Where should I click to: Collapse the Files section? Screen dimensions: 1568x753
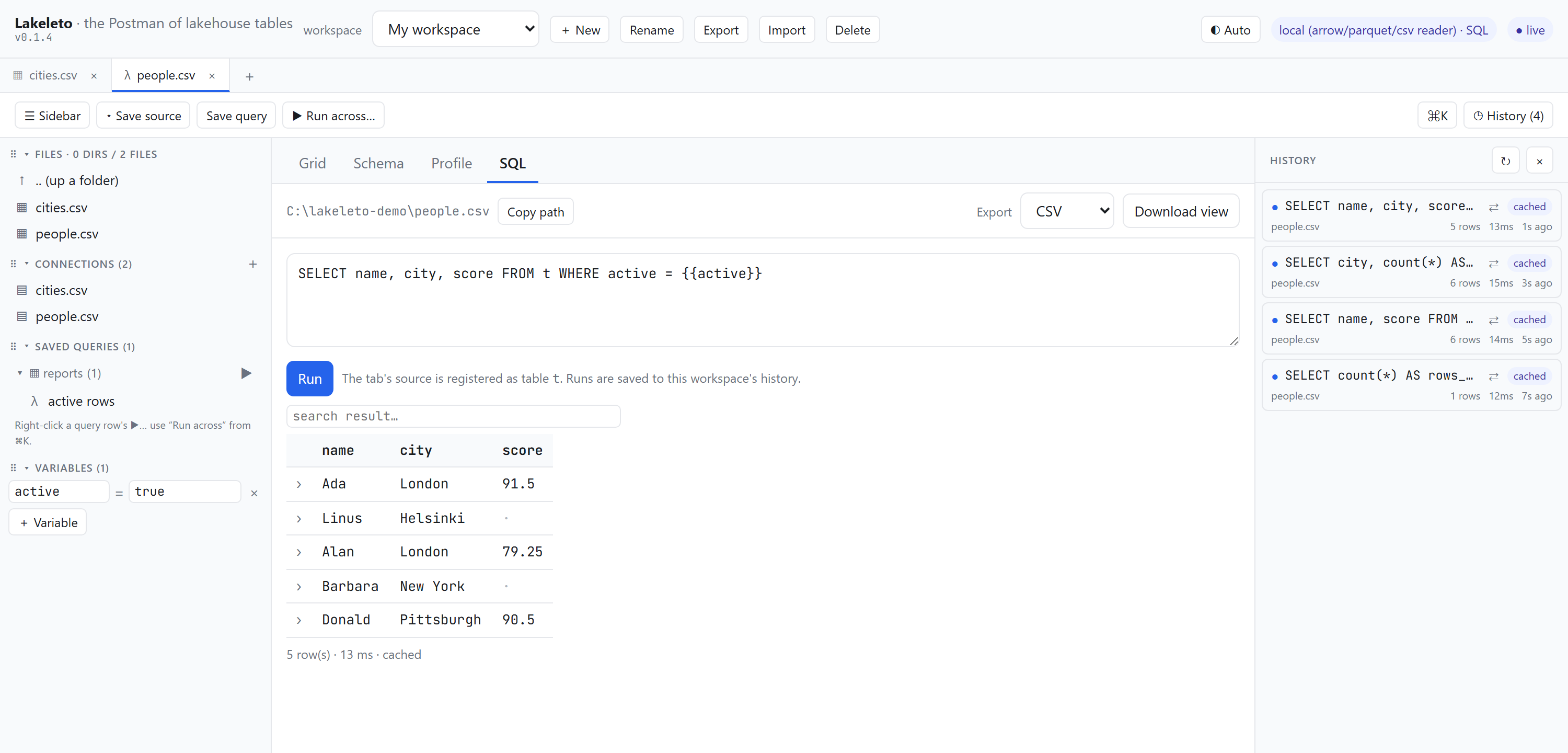[26, 154]
